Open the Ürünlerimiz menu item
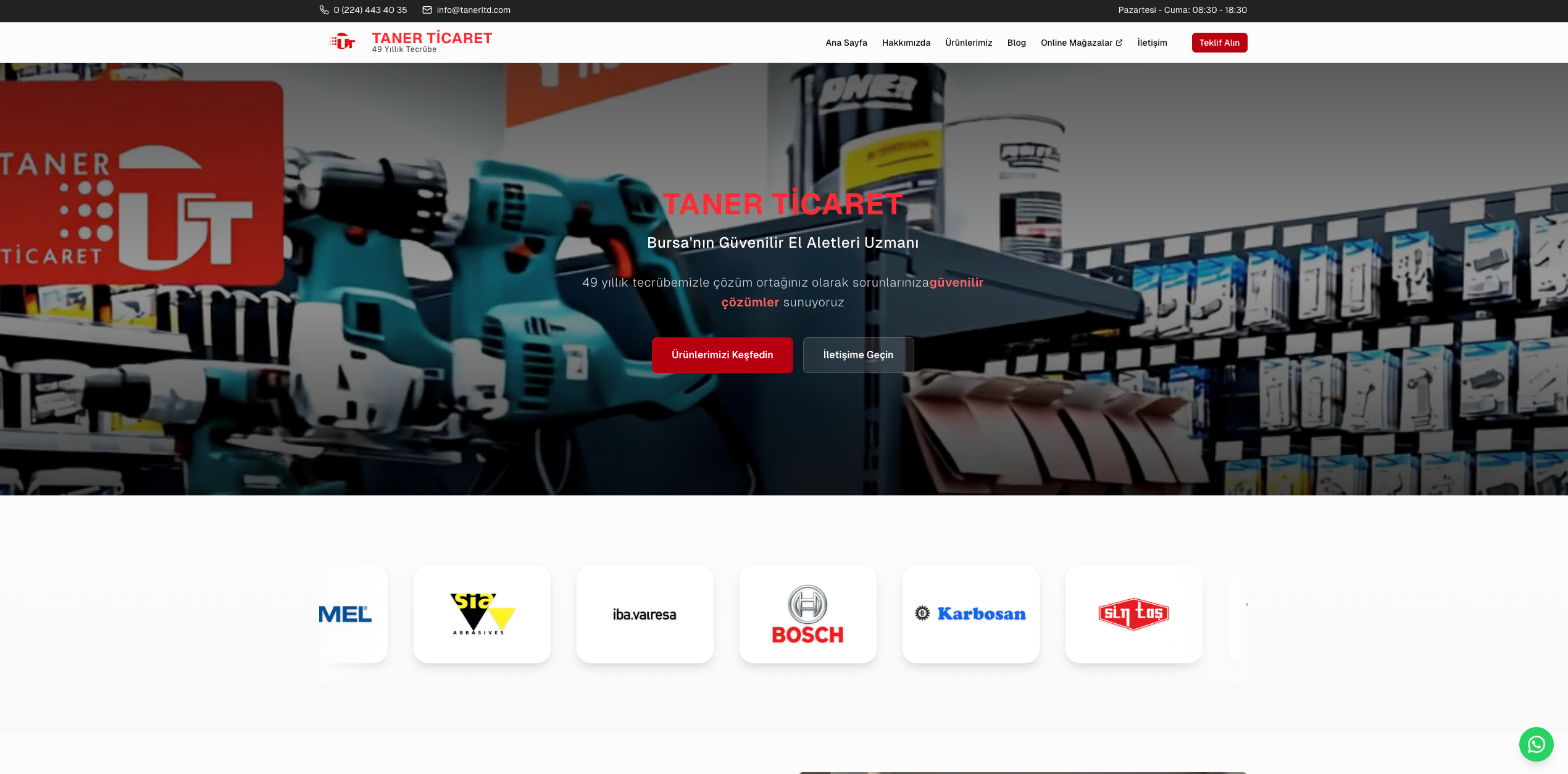1568x774 pixels. point(969,43)
